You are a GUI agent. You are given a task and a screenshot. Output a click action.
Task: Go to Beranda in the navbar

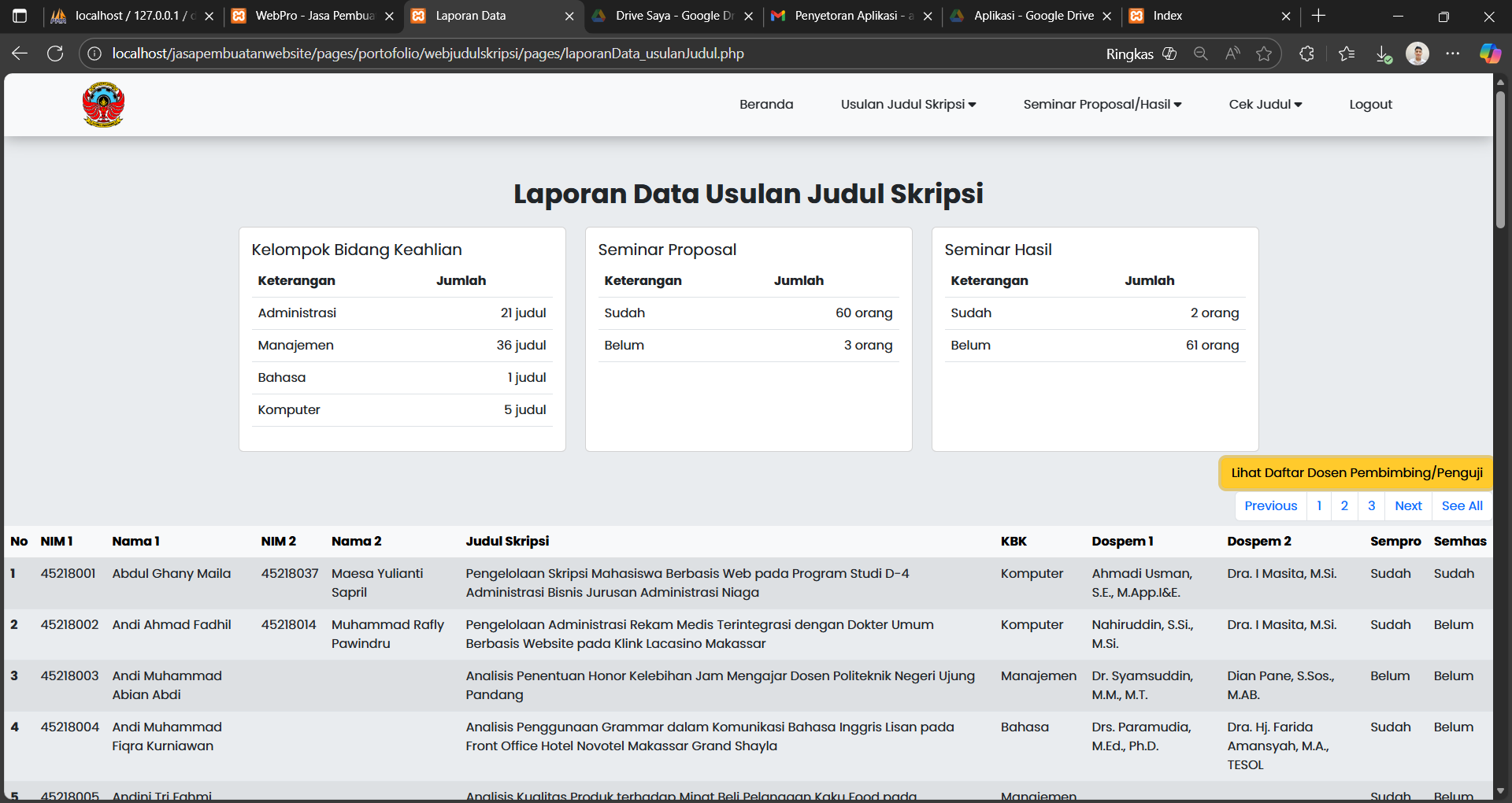[x=765, y=105]
